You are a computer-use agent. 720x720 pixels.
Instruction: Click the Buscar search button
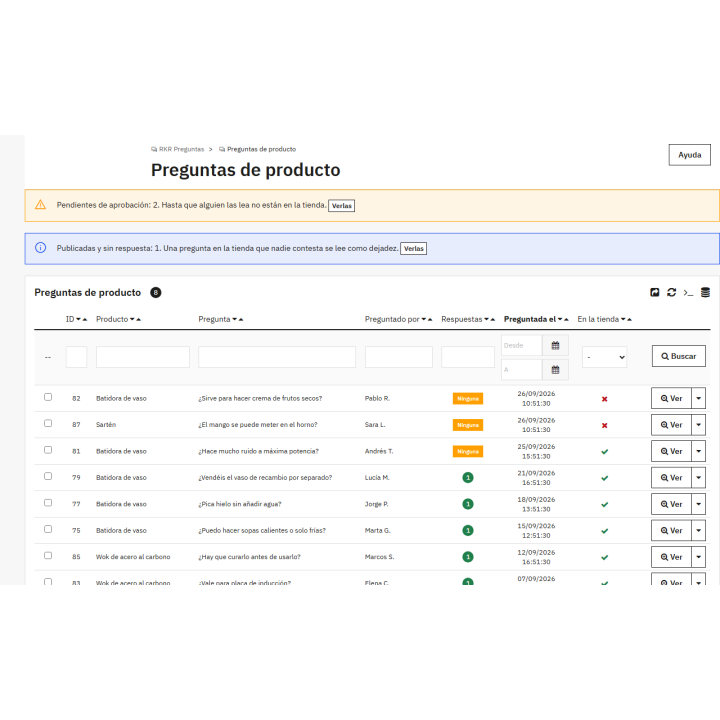pos(678,356)
